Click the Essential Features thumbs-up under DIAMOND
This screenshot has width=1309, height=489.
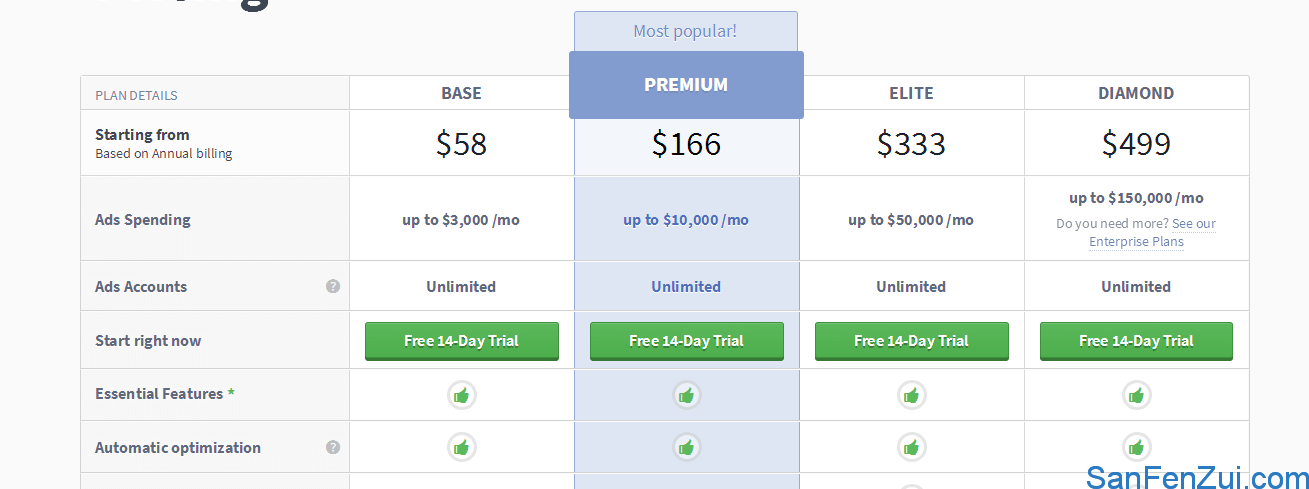[x=1136, y=395]
